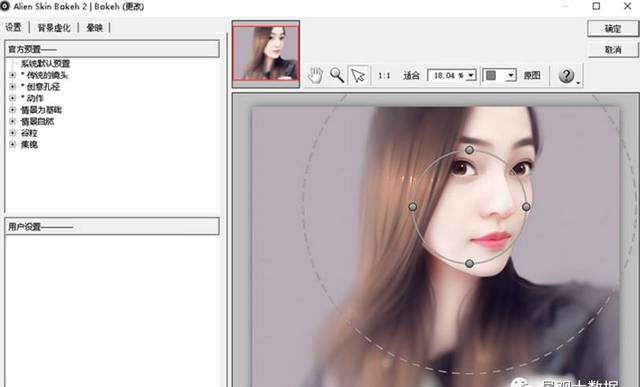Click the navigator preview thumbnail
640x387 pixels.
pos(266,53)
